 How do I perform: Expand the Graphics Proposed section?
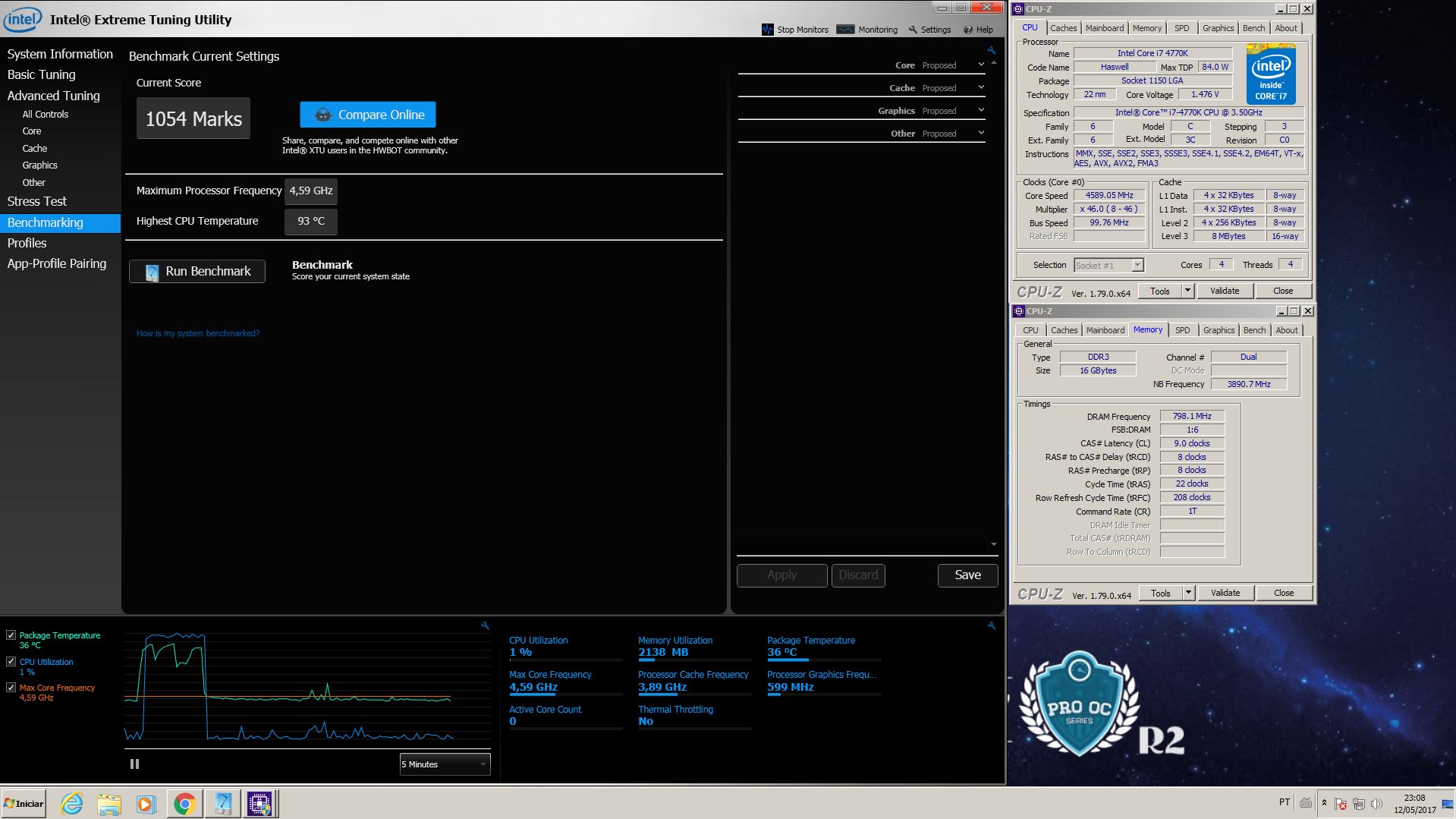click(981, 111)
